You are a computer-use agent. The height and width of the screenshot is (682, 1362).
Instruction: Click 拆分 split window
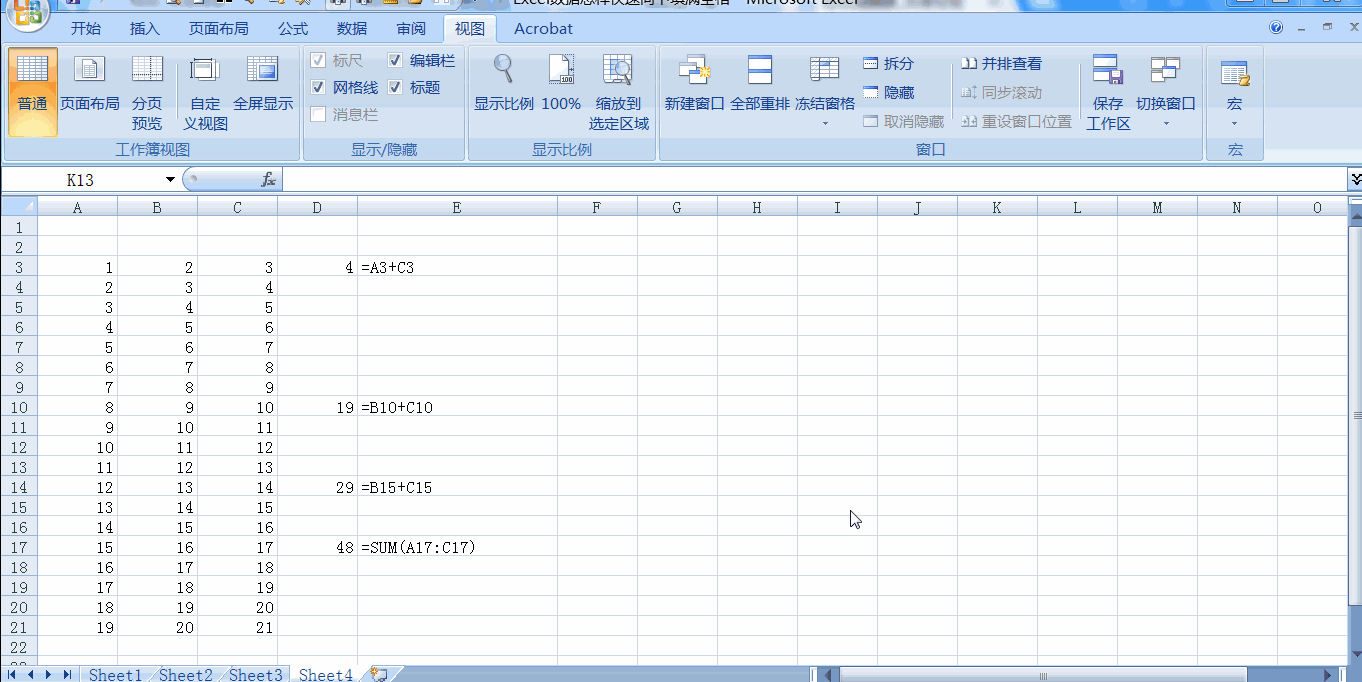tap(888, 63)
